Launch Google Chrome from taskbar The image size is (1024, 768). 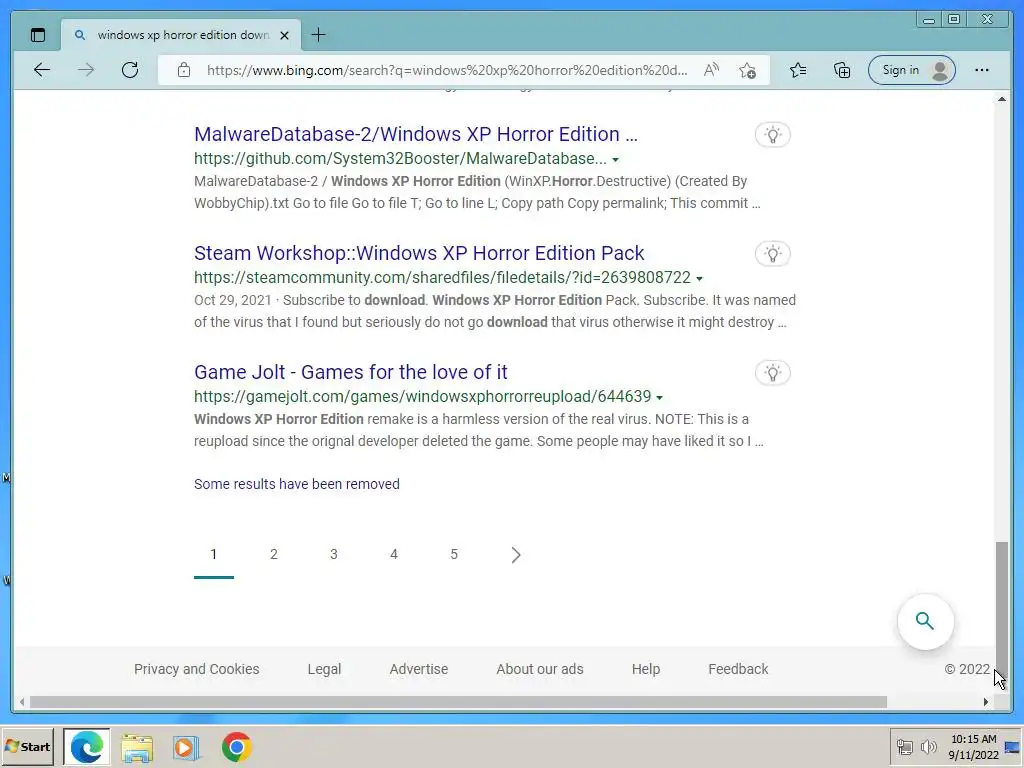click(x=236, y=747)
